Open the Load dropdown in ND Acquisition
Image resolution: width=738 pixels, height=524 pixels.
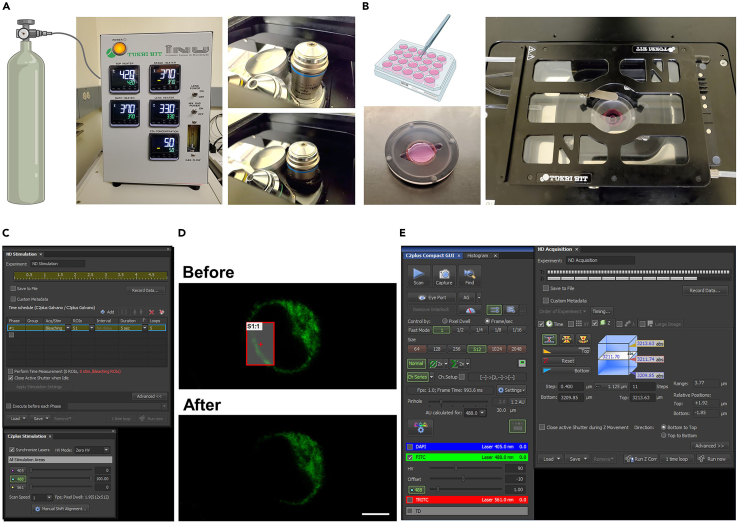(551, 458)
